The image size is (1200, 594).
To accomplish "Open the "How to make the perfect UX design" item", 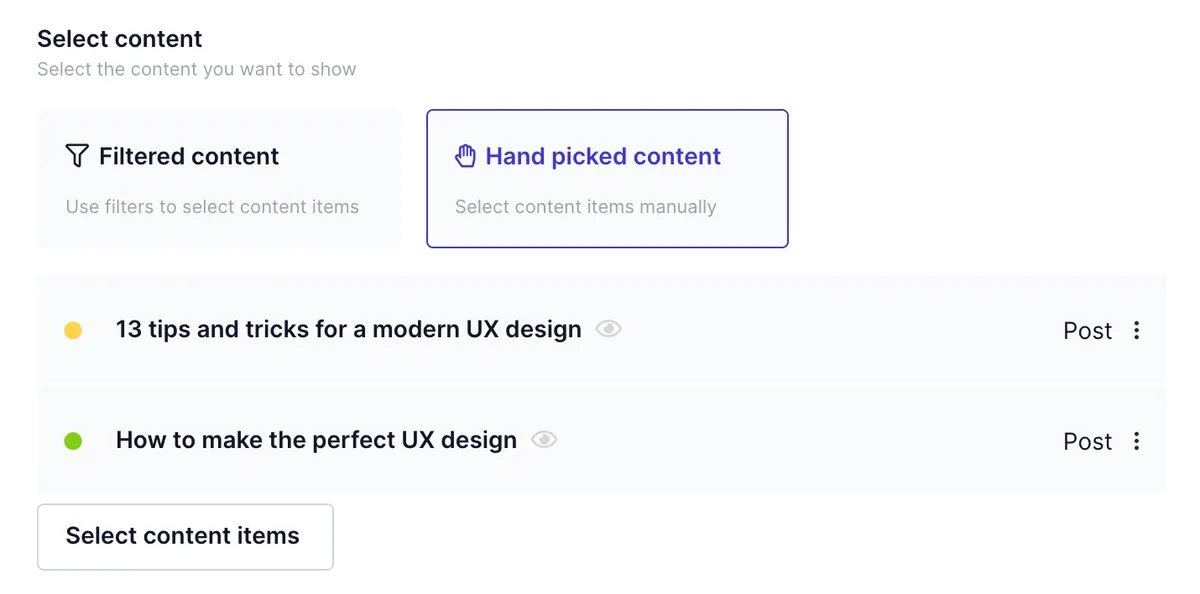I will click(316, 440).
